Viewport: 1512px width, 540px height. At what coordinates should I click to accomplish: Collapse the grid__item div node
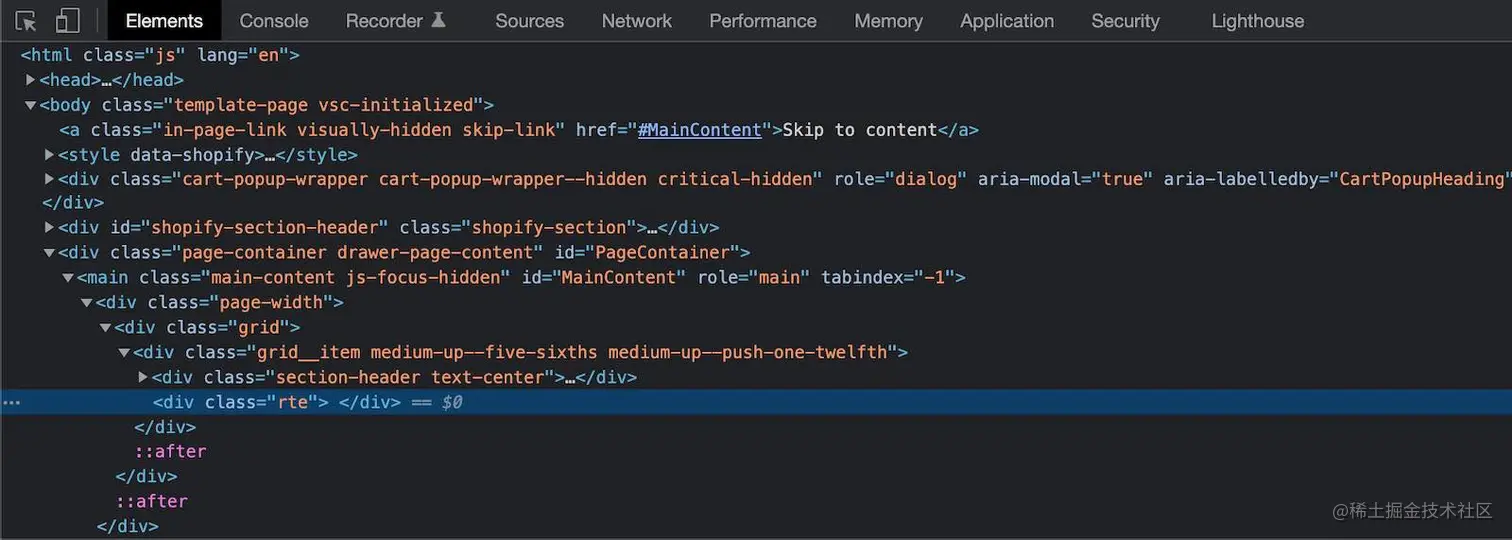125,352
